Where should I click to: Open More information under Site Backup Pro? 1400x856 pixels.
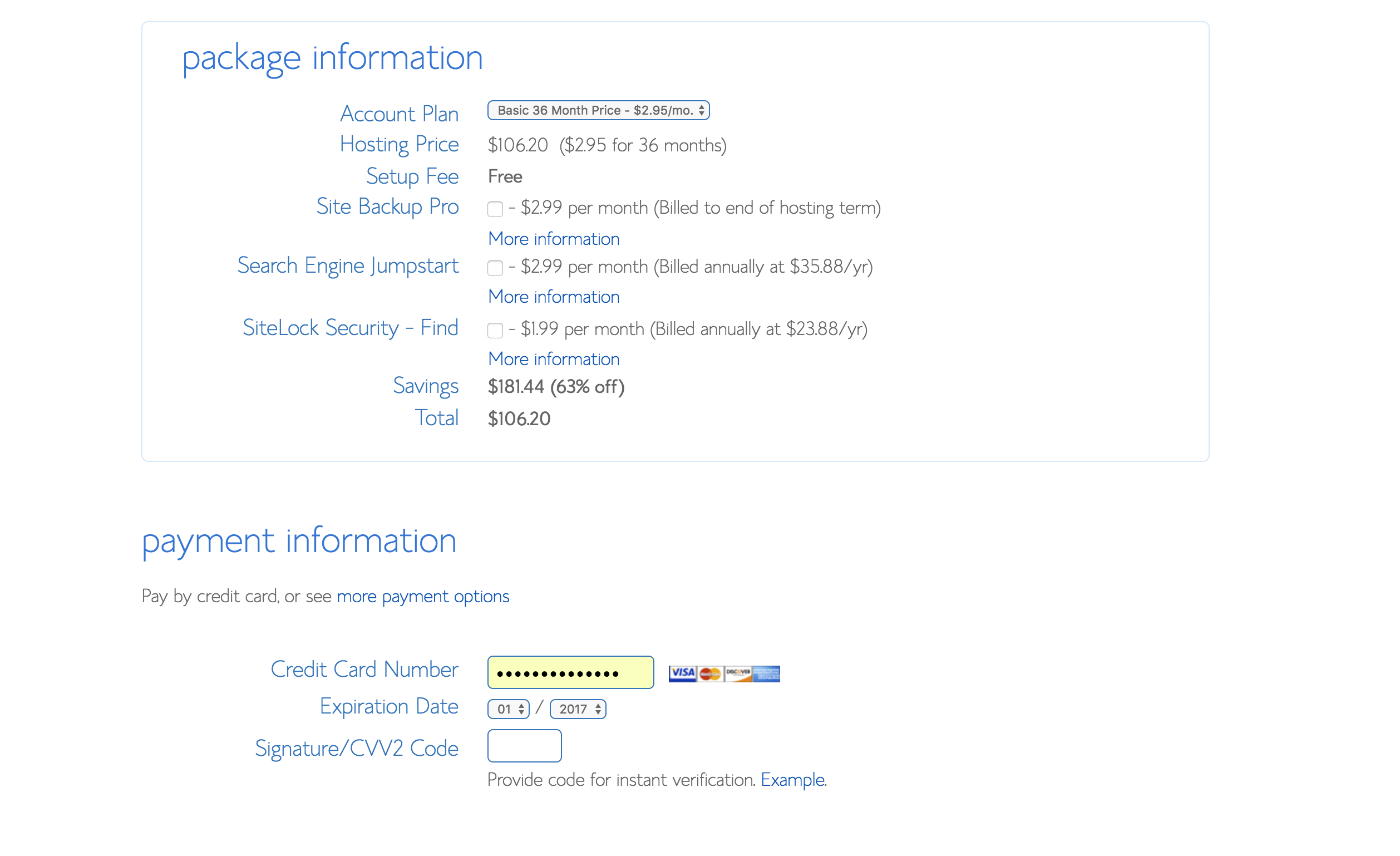click(554, 239)
